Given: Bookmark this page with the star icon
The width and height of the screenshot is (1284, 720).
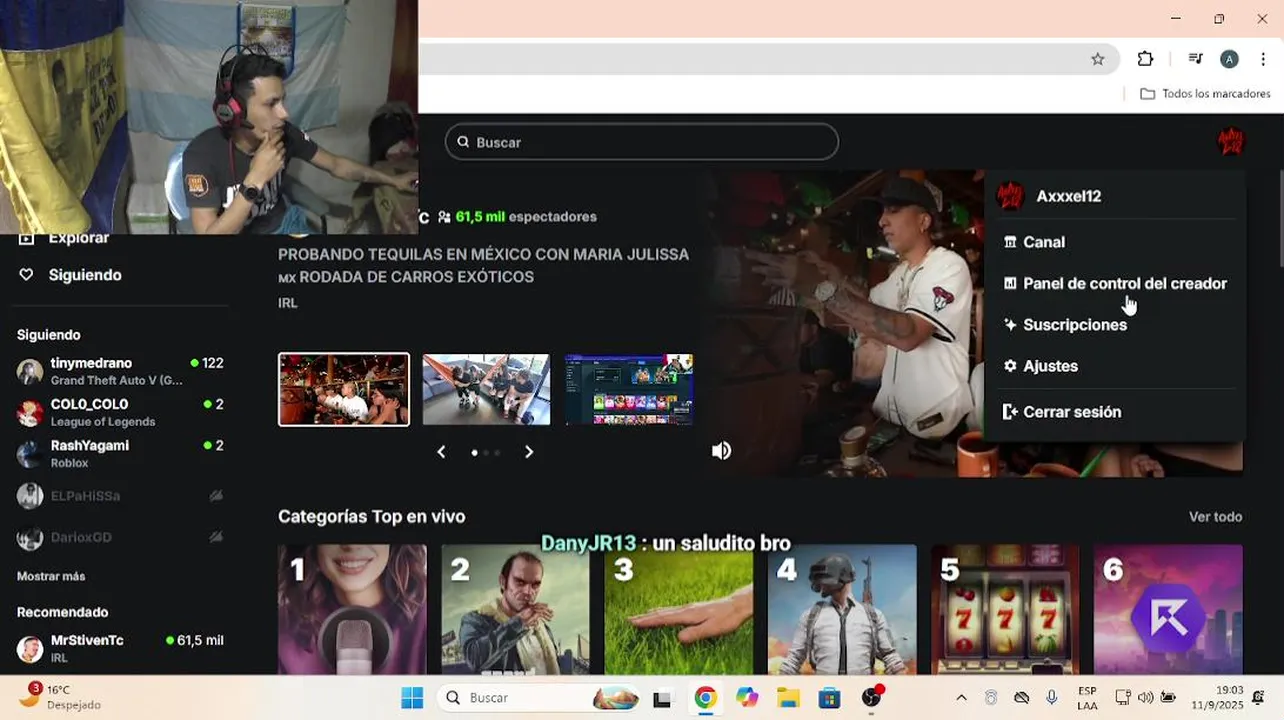Looking at the screenshot, I should point(1097,59).
